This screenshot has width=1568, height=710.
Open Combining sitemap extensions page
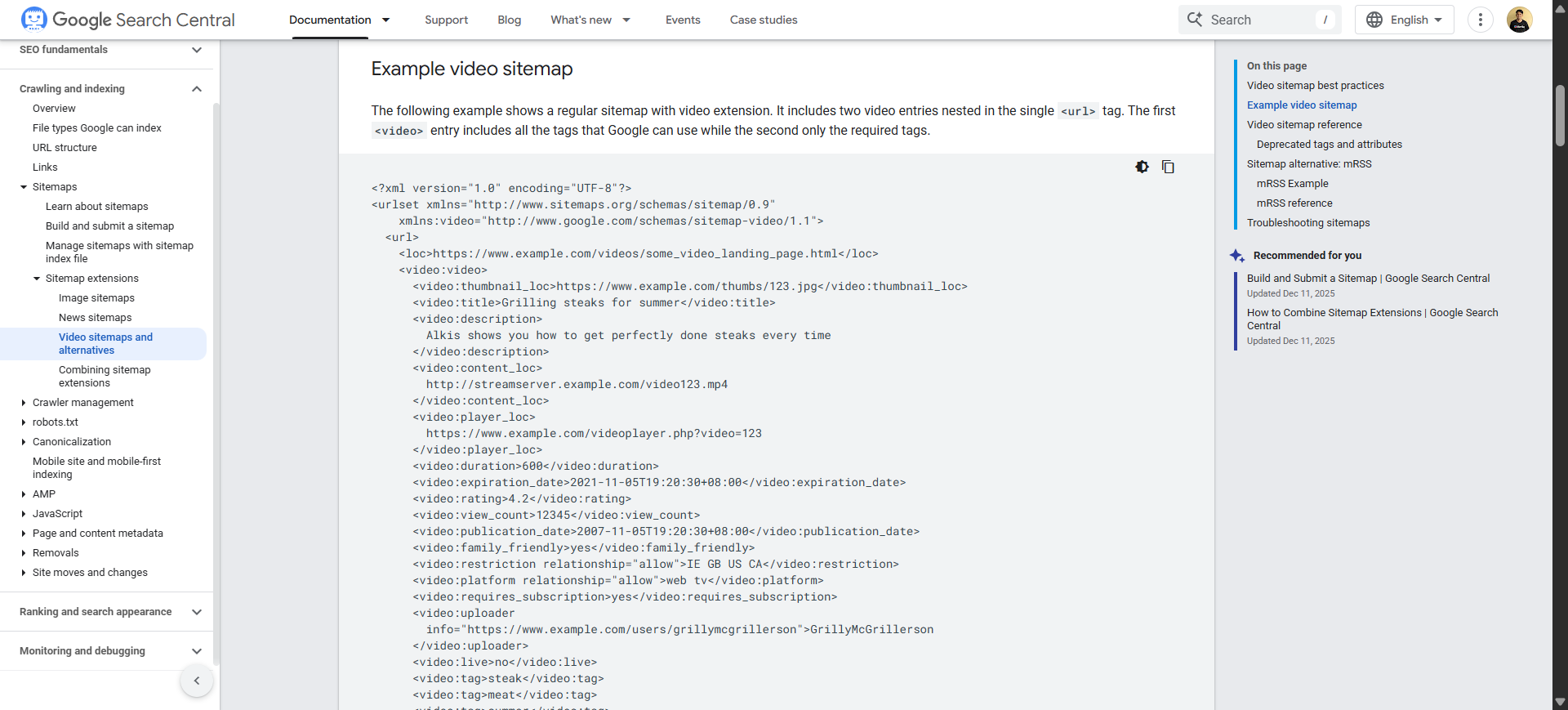tap(105, 377)
